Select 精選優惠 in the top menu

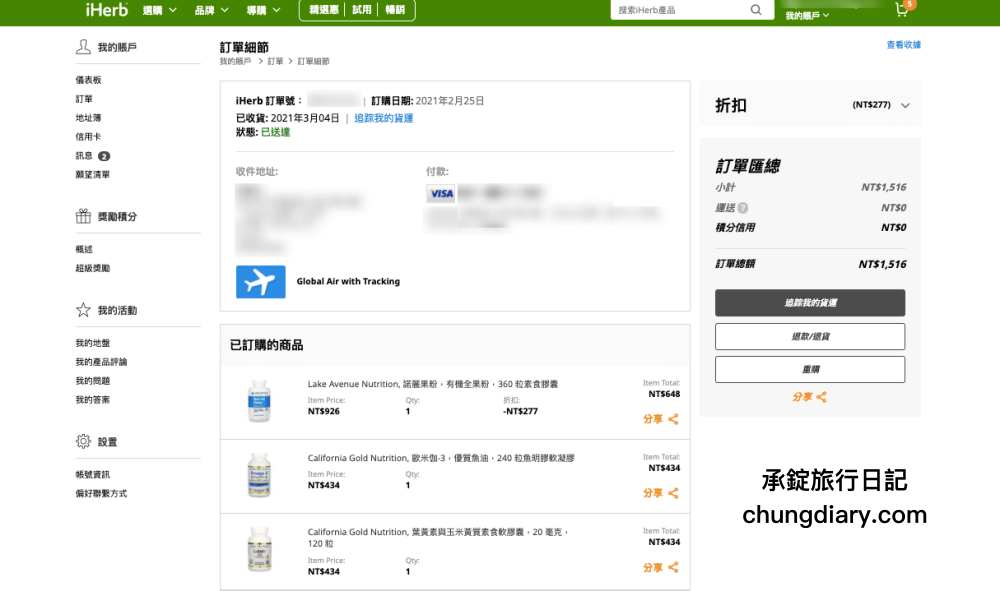click(325, 9)
